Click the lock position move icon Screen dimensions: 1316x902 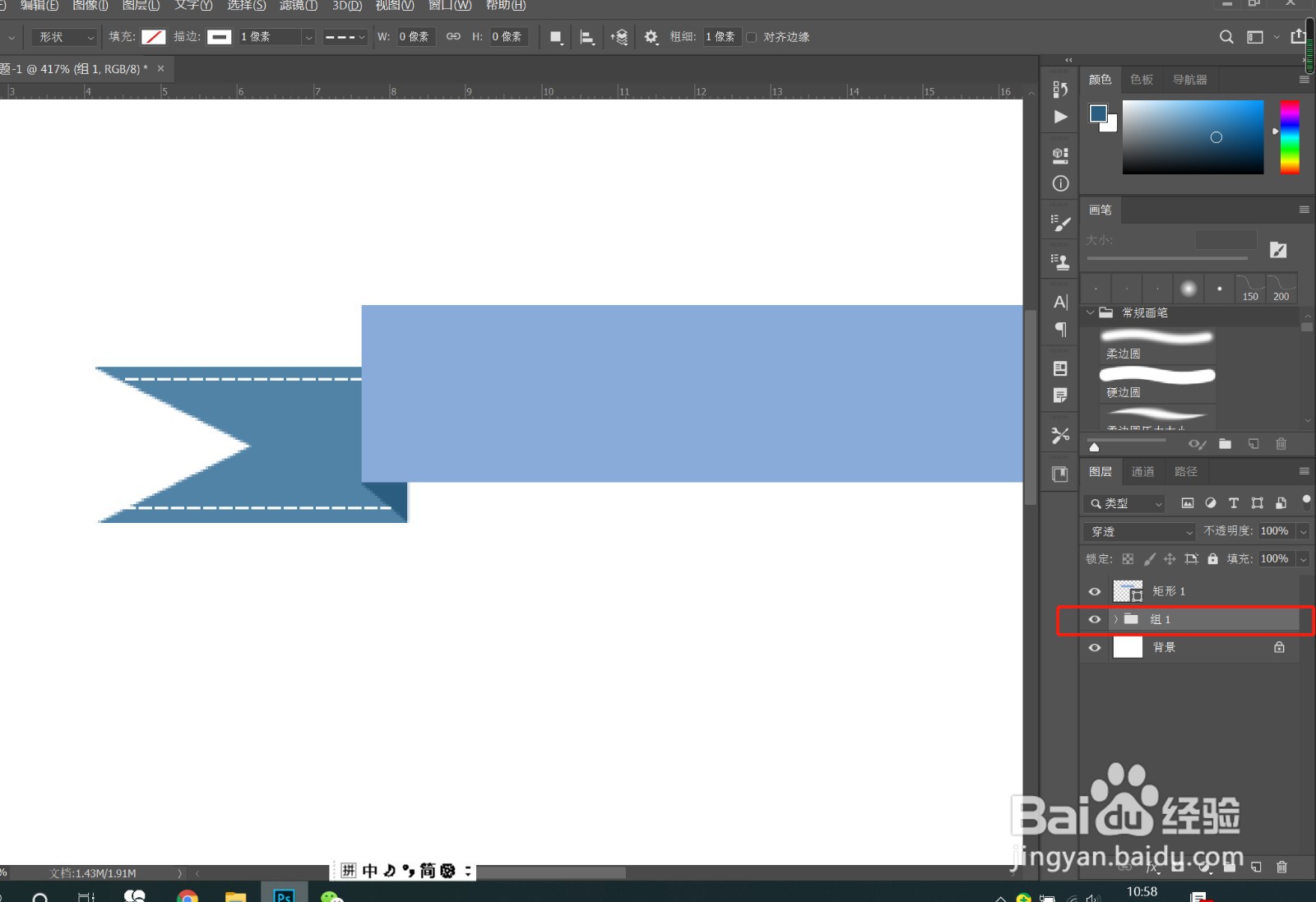1170,559
